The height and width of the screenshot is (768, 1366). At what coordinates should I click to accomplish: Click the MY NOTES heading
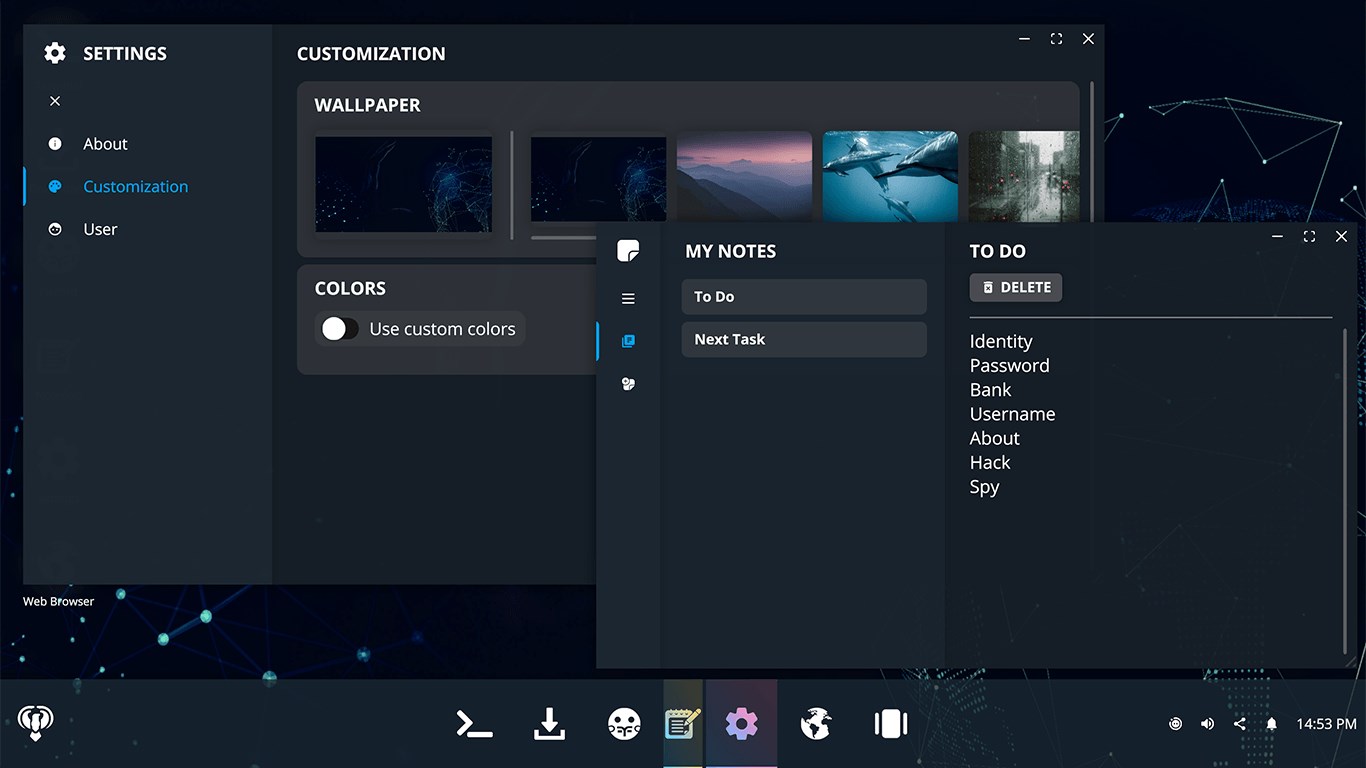[731, 252]
